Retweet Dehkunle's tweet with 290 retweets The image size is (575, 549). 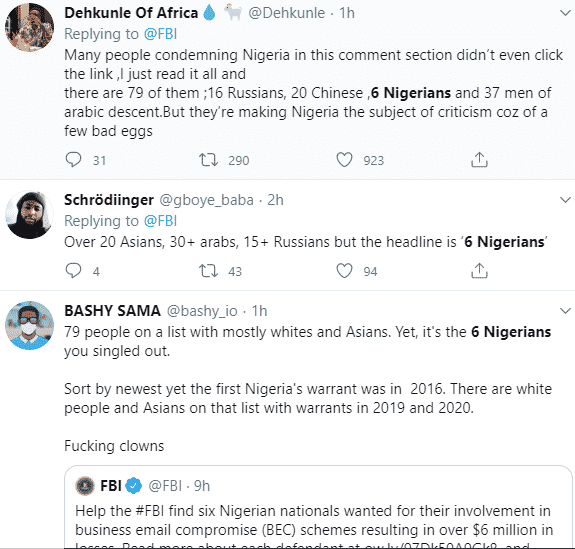point(208,160)
